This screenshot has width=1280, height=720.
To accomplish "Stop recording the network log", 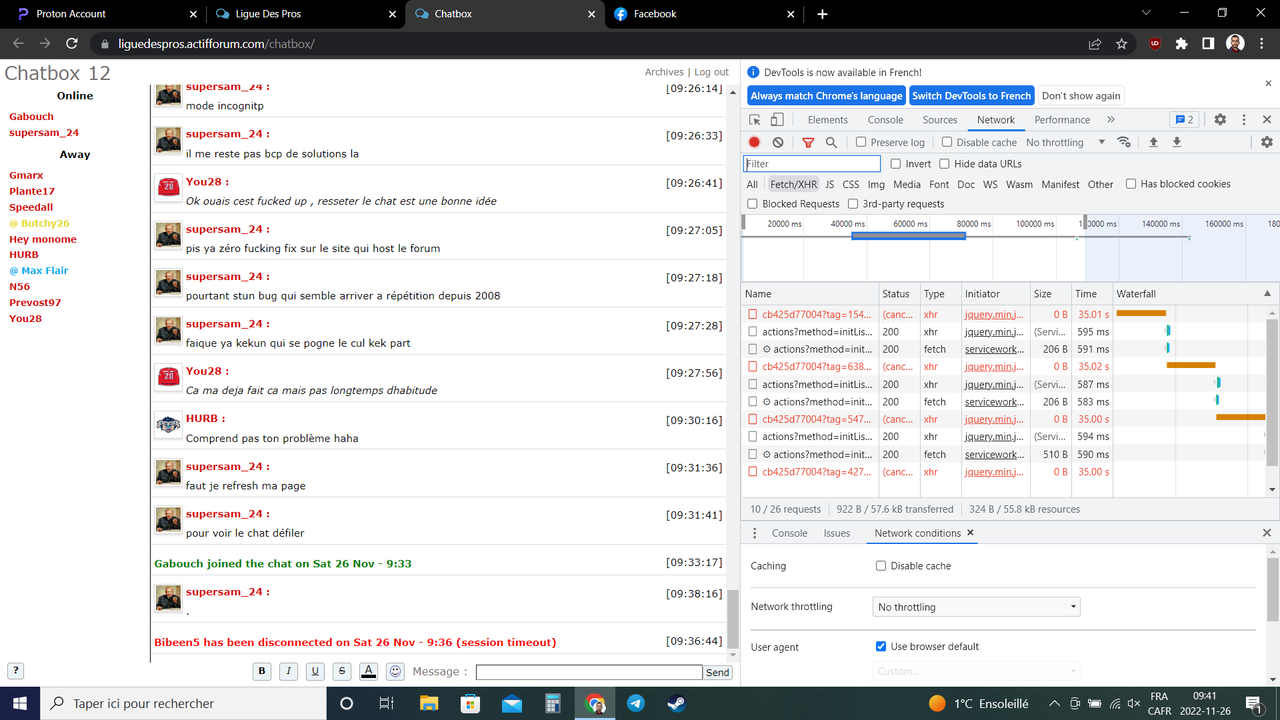I will [x=755, y=142].
